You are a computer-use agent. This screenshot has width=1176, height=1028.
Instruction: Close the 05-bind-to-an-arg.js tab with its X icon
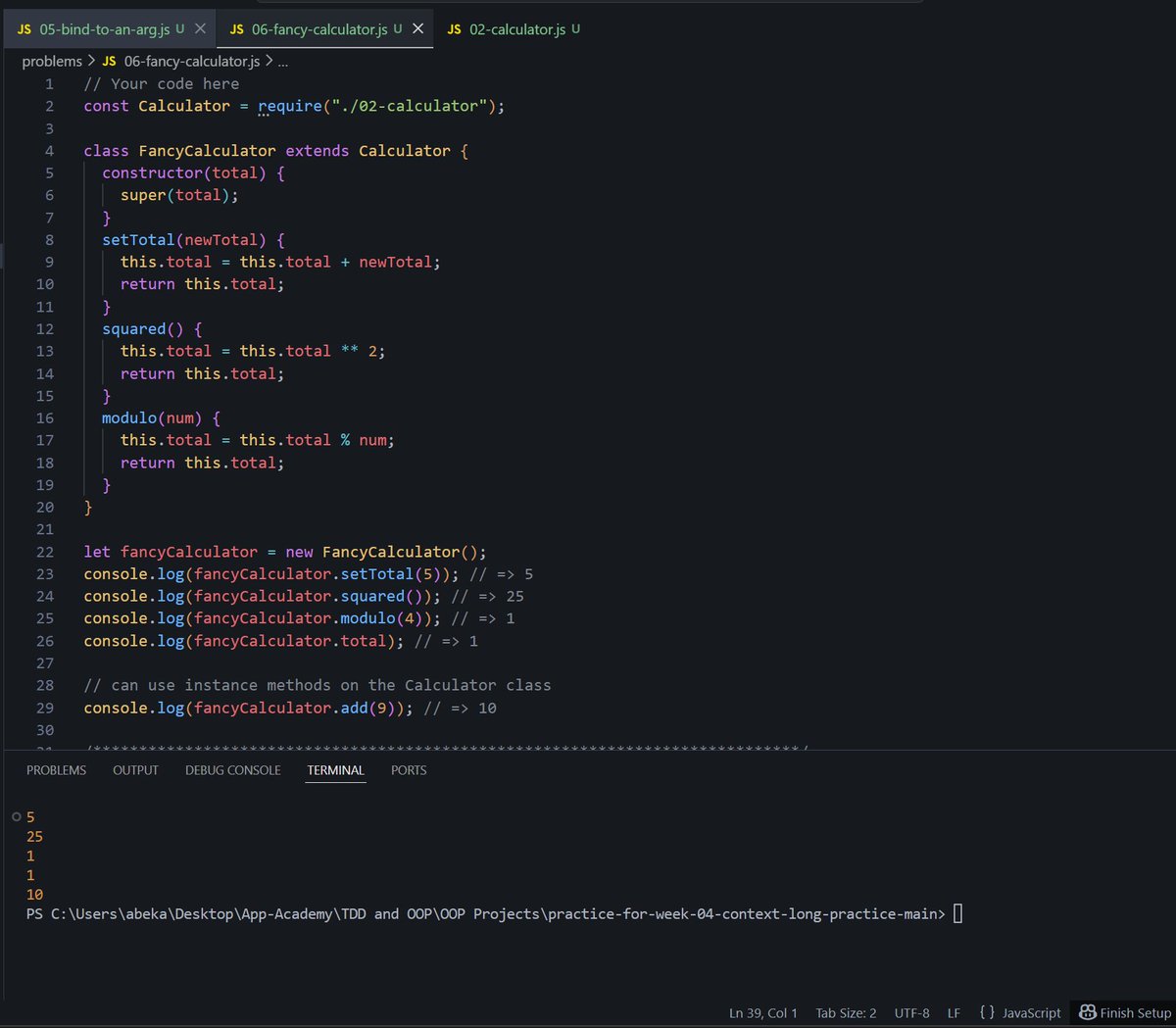point(200,29)
